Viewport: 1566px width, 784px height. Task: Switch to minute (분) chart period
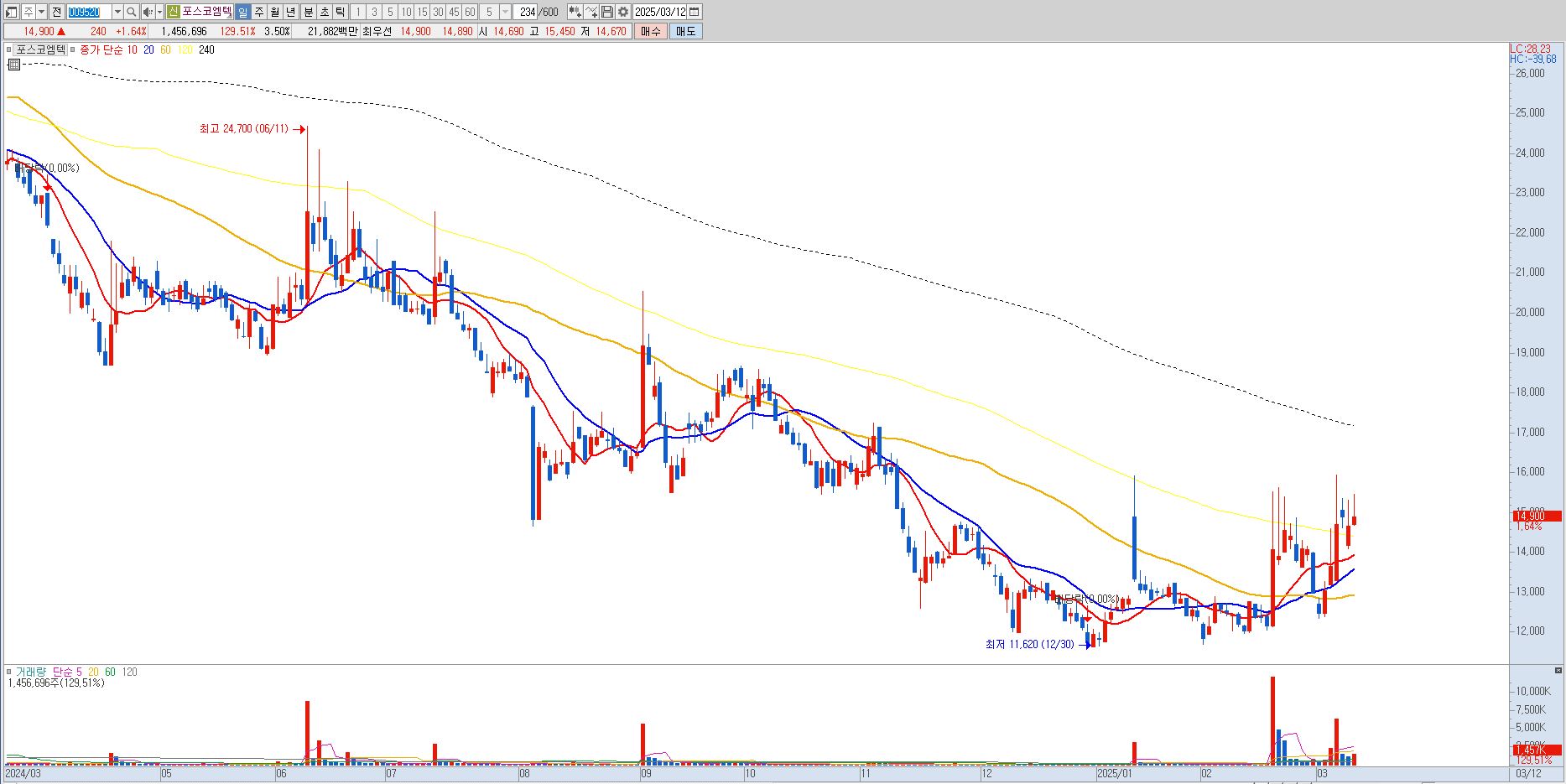(308, 12)
